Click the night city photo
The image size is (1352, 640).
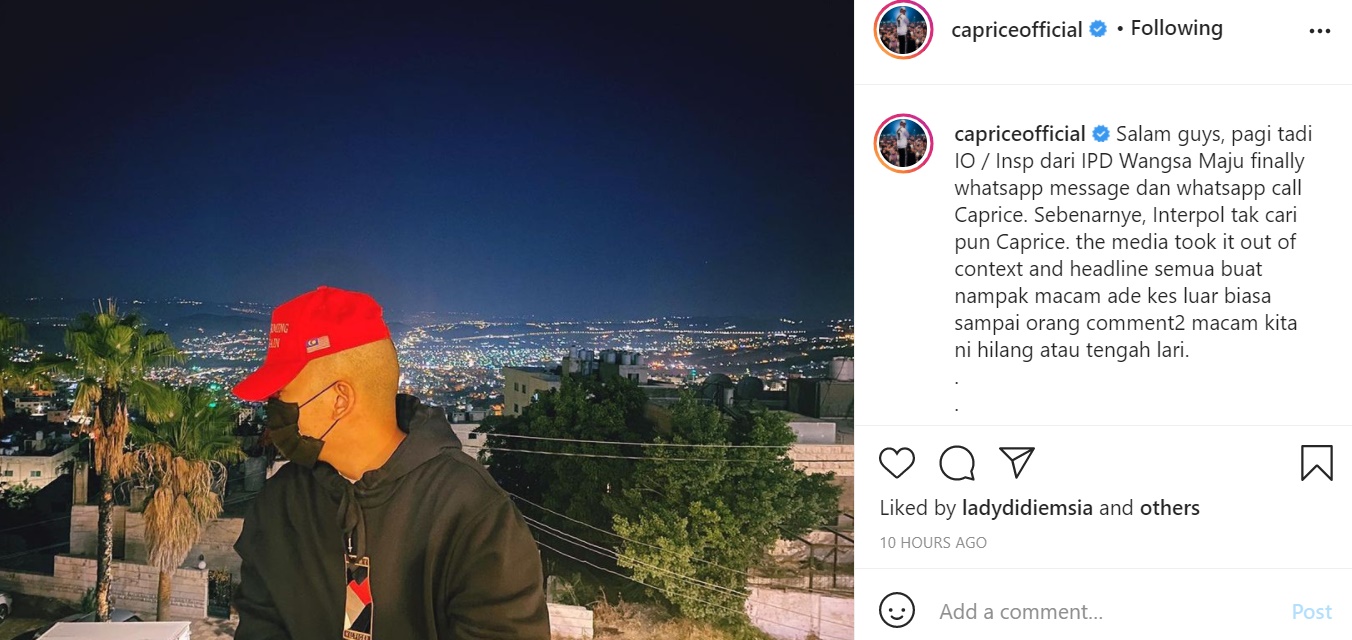pos(427,320)
